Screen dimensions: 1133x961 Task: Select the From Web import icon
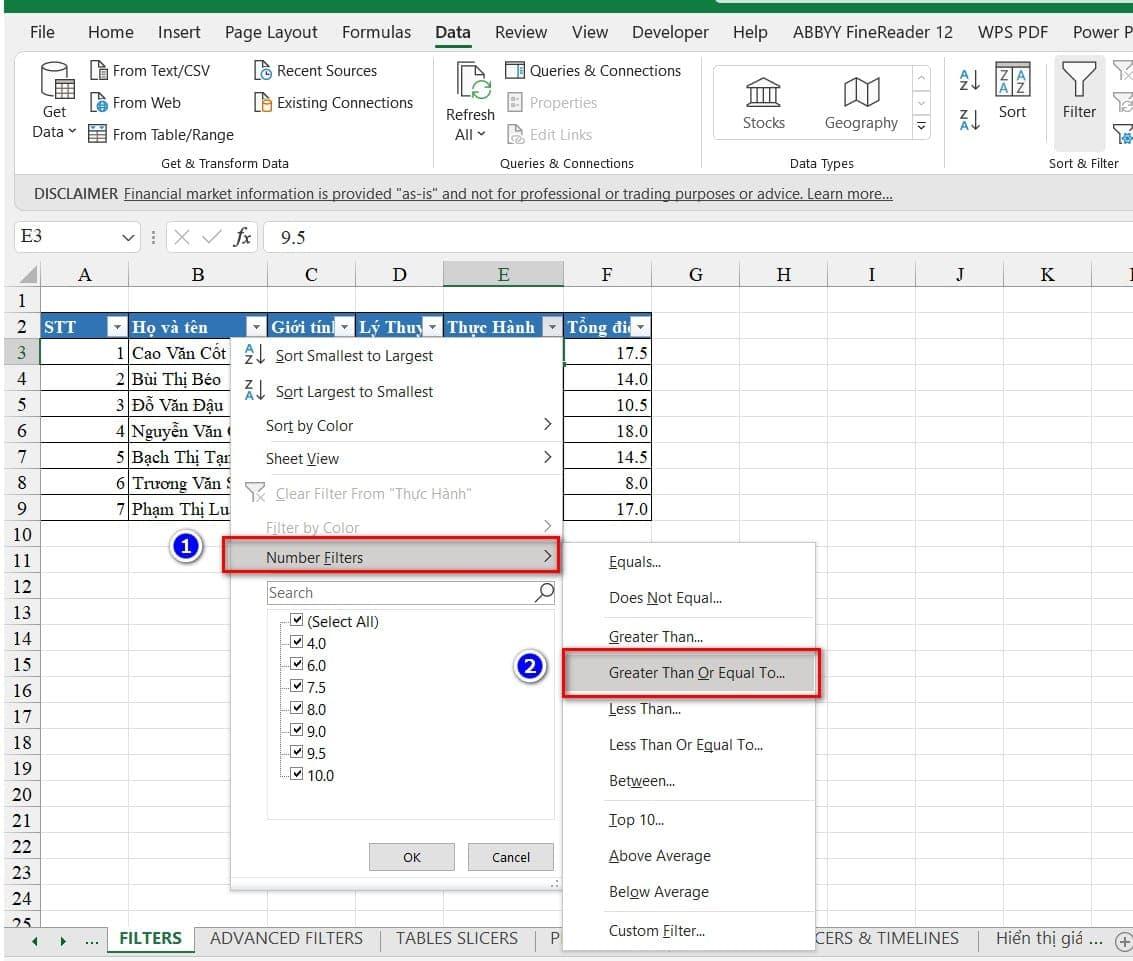tap(98, 103)
